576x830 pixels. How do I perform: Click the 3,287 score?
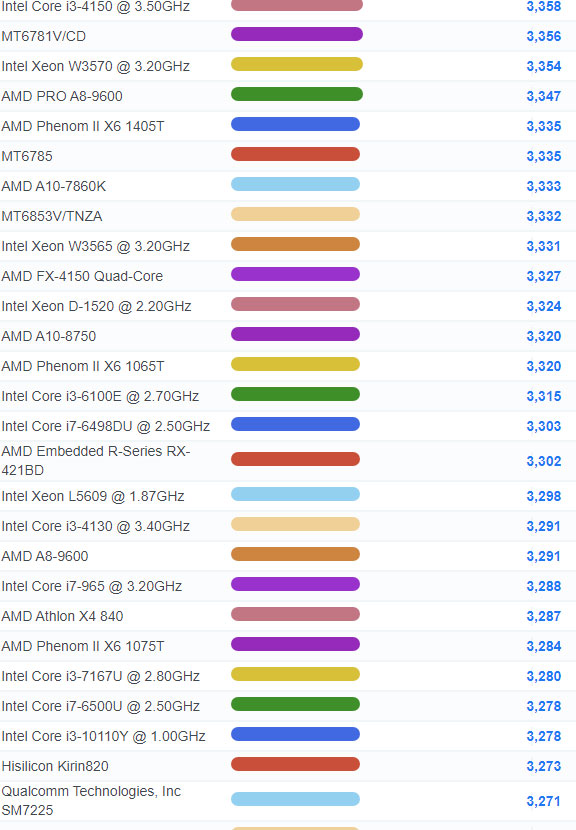pos(544,616)
